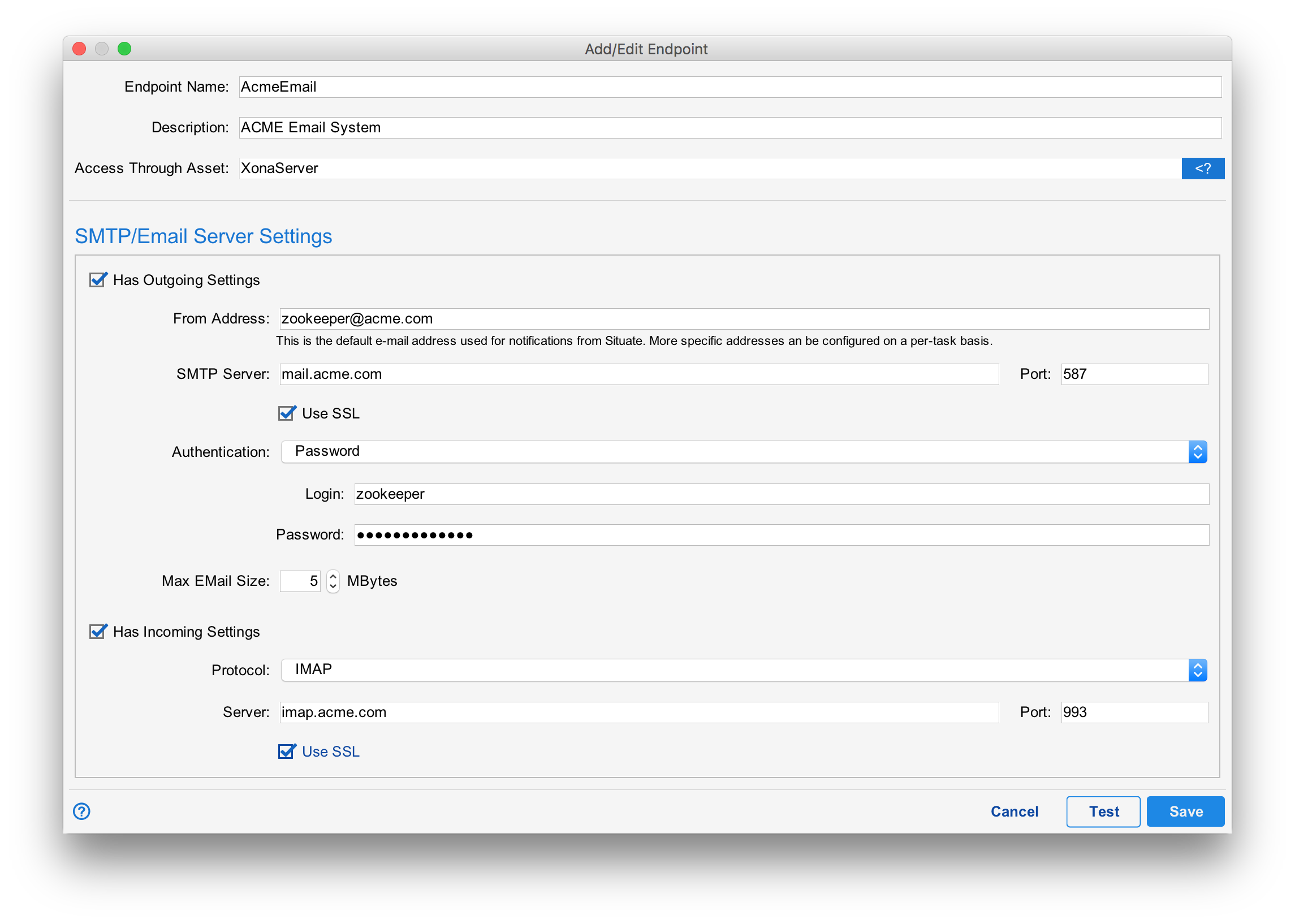1295x924 pixels.
Task: Click the SMTP Port field showing 587
Action: pyautogui.click(x=1133, y=374)
